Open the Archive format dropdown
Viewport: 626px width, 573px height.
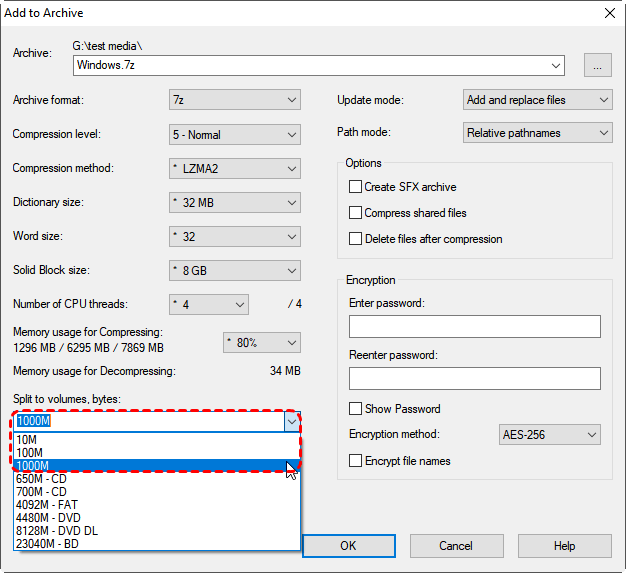point(235,100)
